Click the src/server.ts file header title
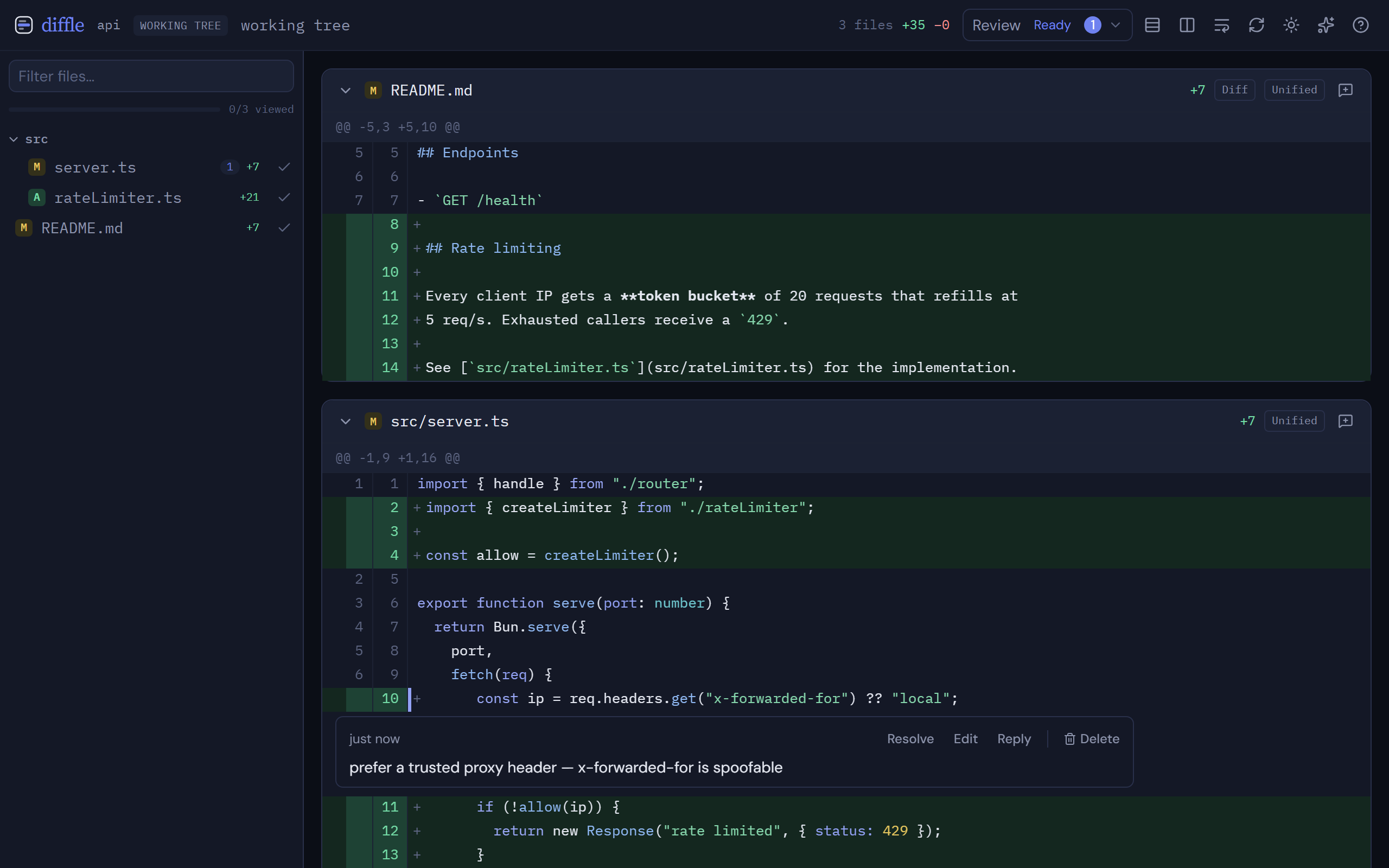The width and height of the screenshot is (1389, 868). tap(449, 422)
